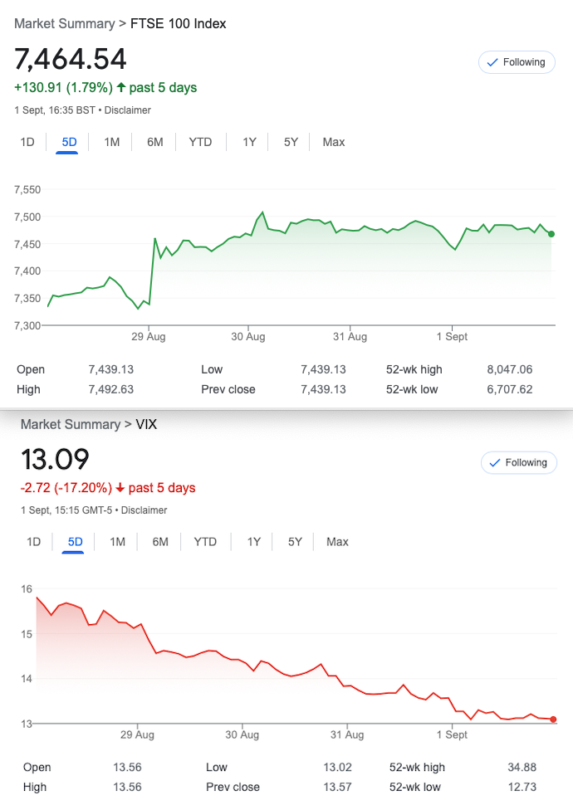Toggle Following button for VIX
Screen dimensions: 573x800
coord(518,463)
